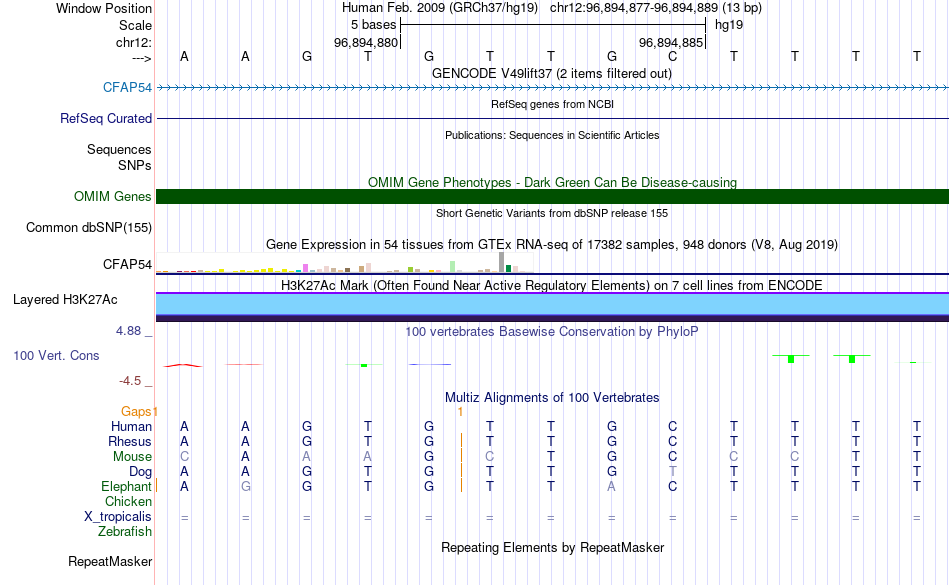Viewport: 950px width, 585px height.
Task: Click the '5 bases' scale bar label
Action: pos(373,25)
